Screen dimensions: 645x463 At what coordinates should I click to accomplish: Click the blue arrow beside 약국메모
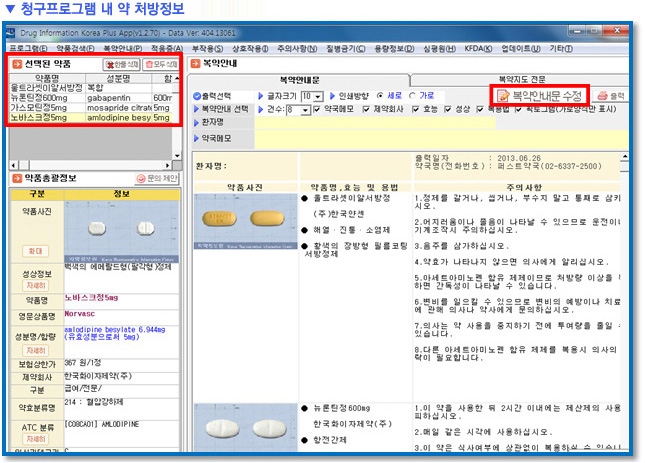(x=197, y=139)
